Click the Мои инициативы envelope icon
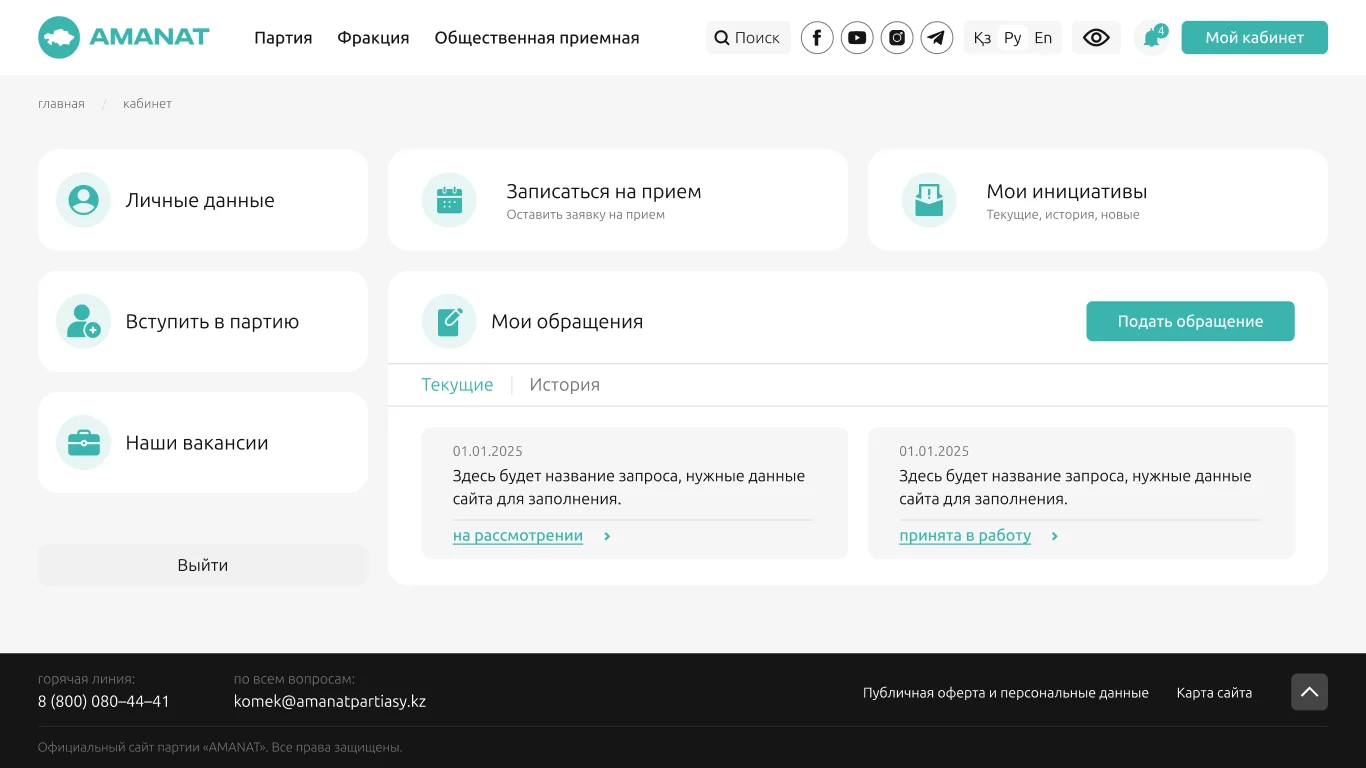Image resolution: width=1366 pixels, height=768 pixels. tap(929, 200)
